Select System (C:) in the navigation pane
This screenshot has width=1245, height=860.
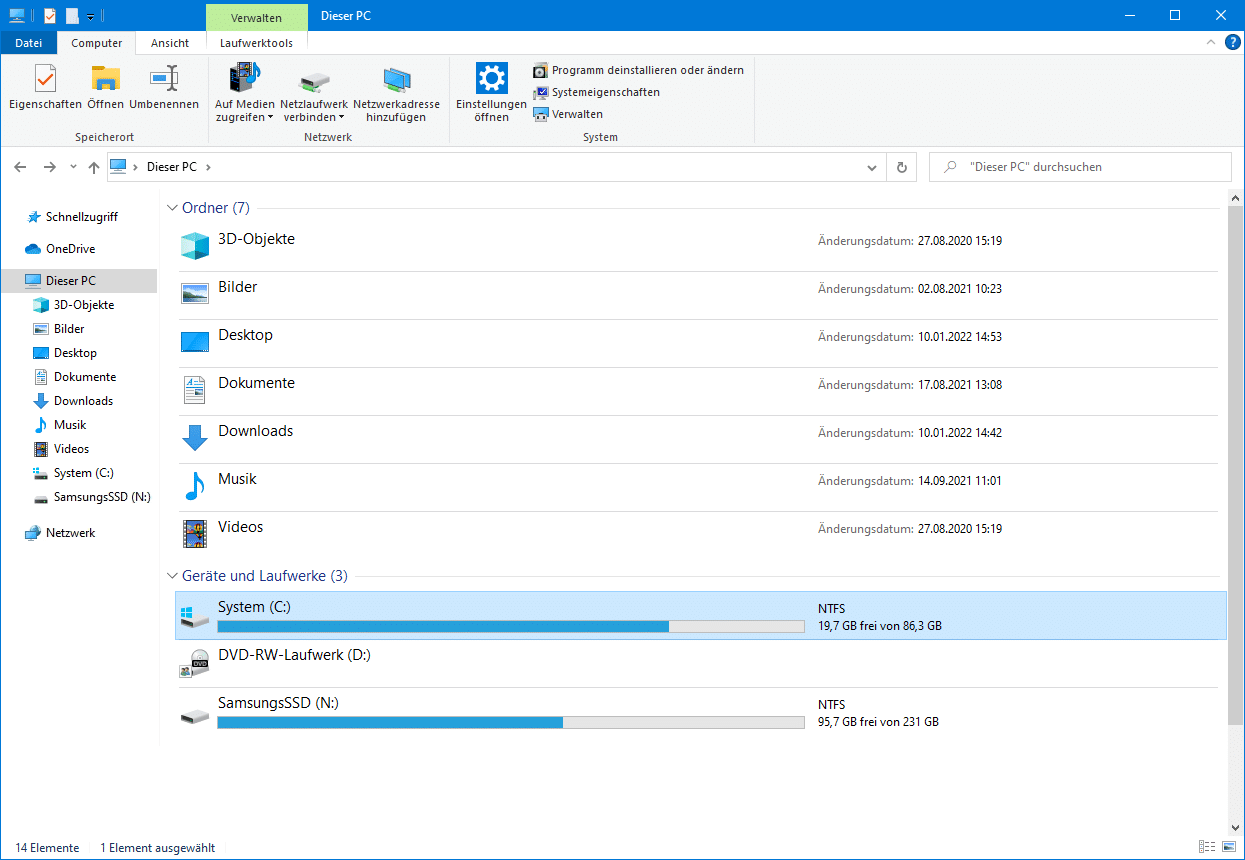click(75, 473)
